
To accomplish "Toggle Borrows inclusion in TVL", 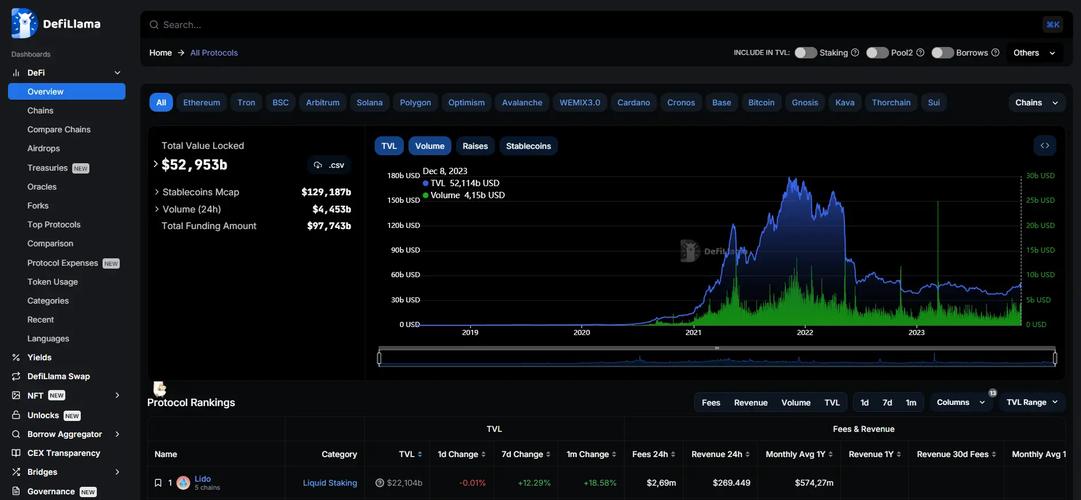I will point(942,52).
